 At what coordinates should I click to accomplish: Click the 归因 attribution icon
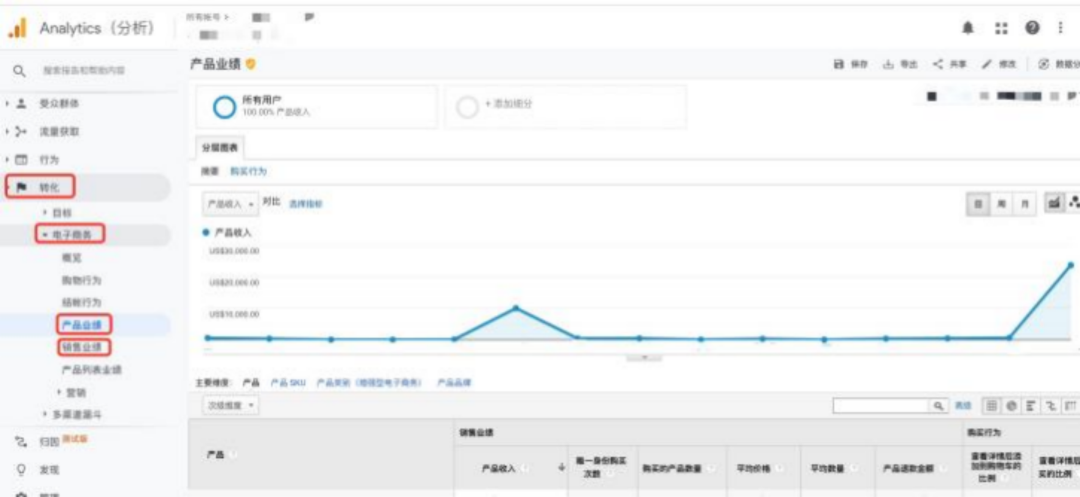pos(21,441)
